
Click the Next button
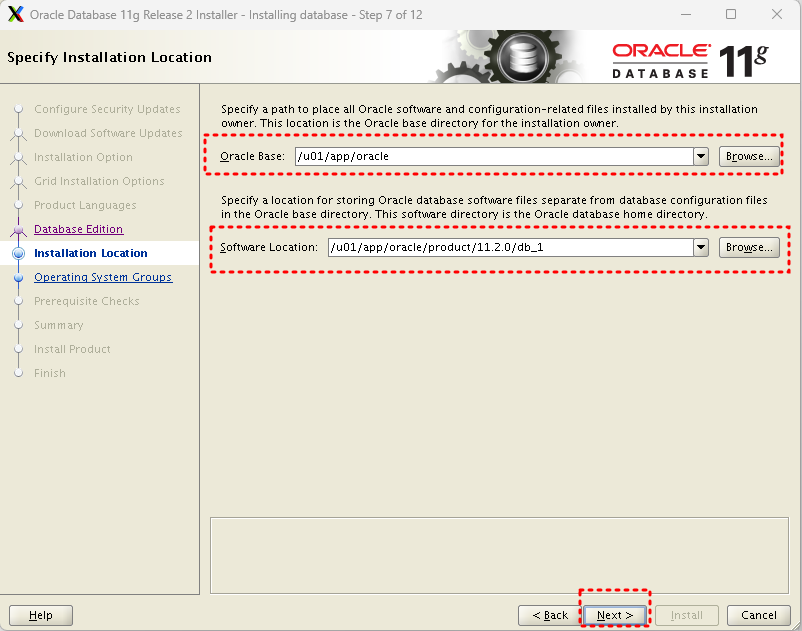click(x=615, y=615)
